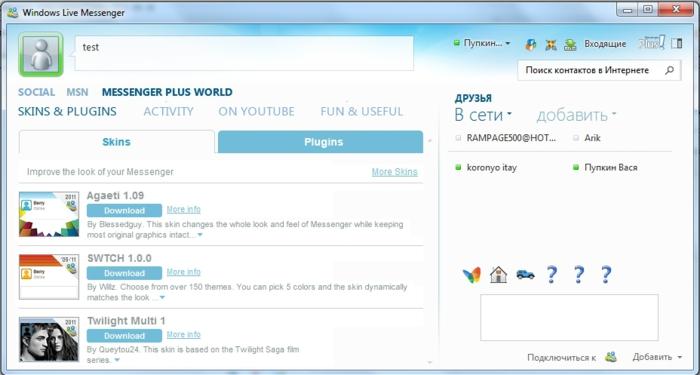Select contact koronyo itay
This screenshot has height=375, width=700.
click(x=492, y=168)
